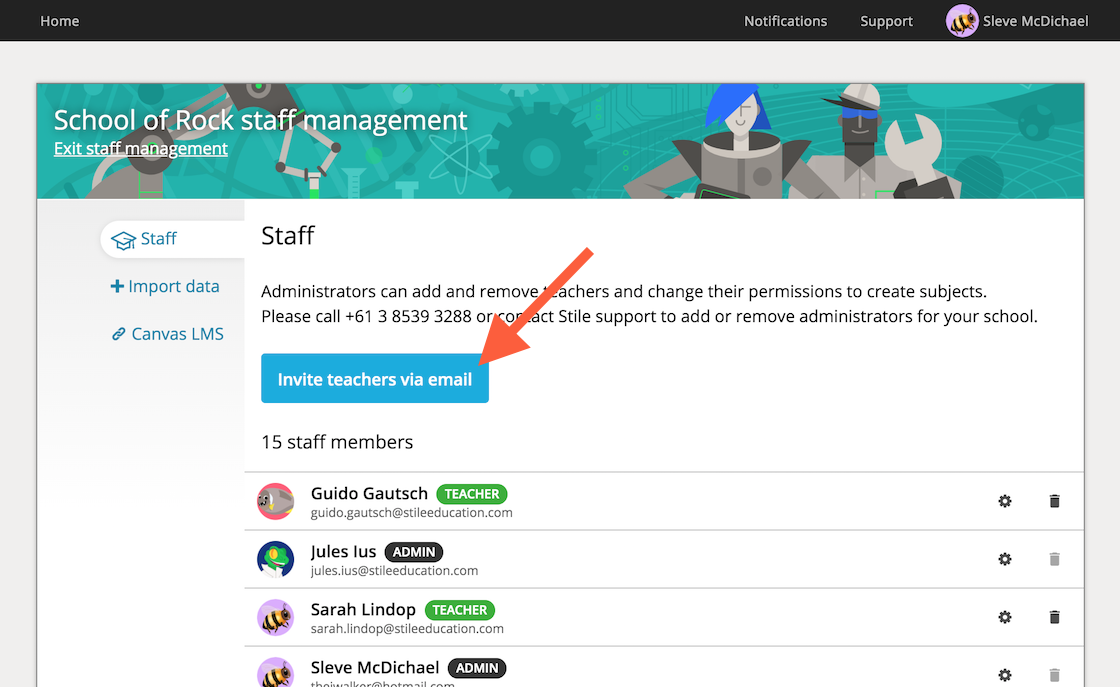Click the bee avatar in the top navigation bar
1120x687 pixels.
(x=962, y=21)
